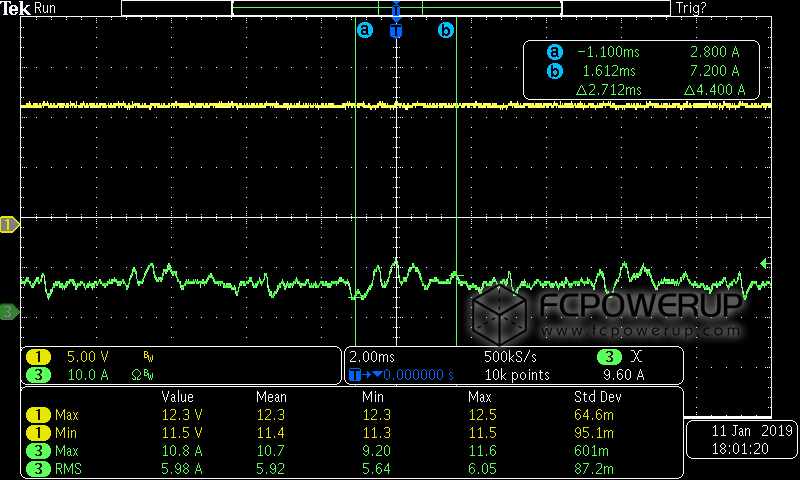This screenshot has height=480, width=800.
Task: Select trigger delay 0.000000 s readout
Action: (x=418, y=375)
